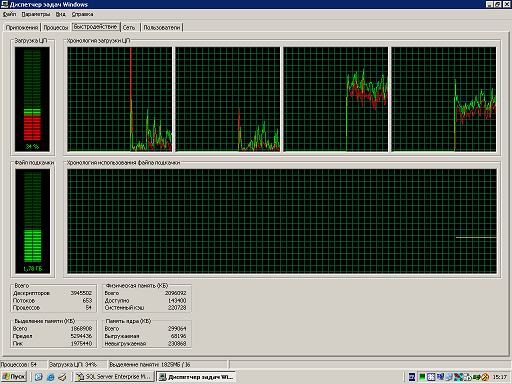
Task: Click the second CPU history graph
Action: pos(228,99)
